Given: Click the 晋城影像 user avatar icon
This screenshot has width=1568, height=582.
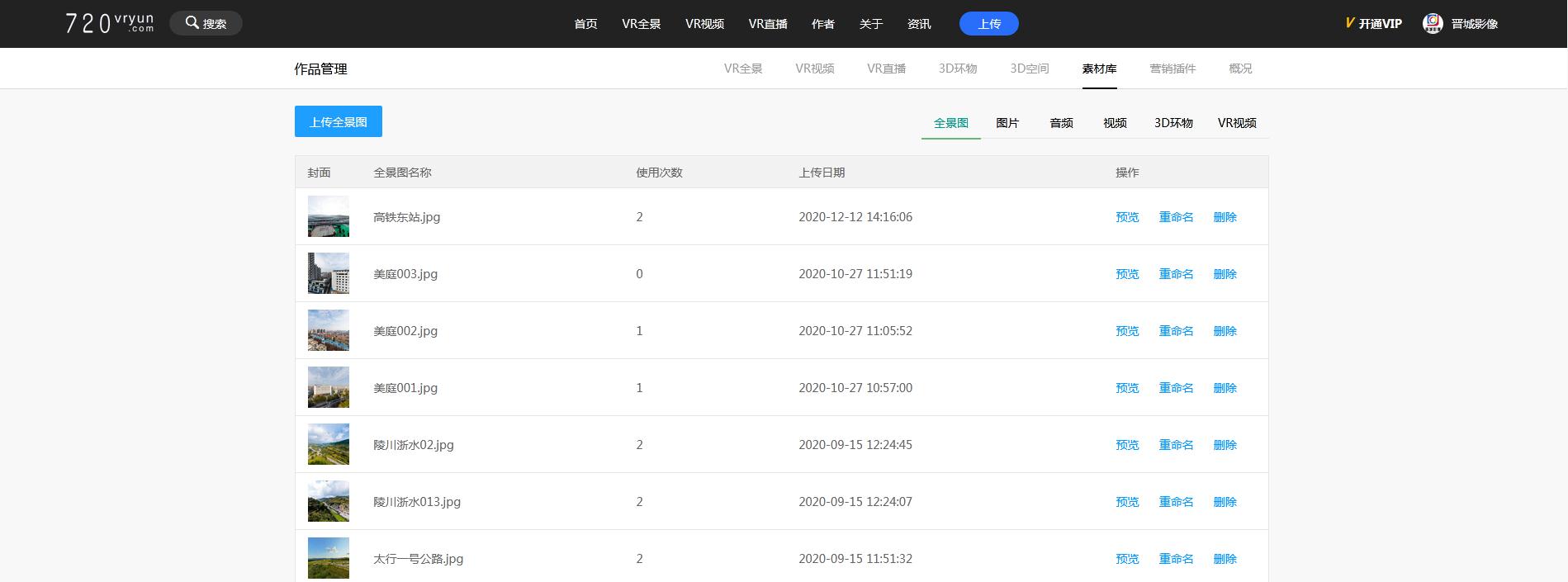Looking at the screenshot, I should pyautogui.click(x=1432, y=23).
